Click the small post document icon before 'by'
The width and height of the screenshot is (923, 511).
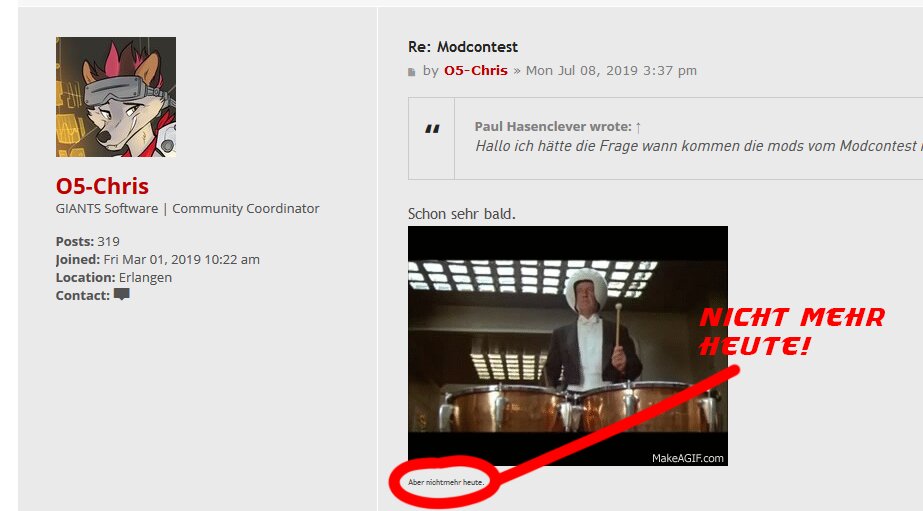coord(411,72)
